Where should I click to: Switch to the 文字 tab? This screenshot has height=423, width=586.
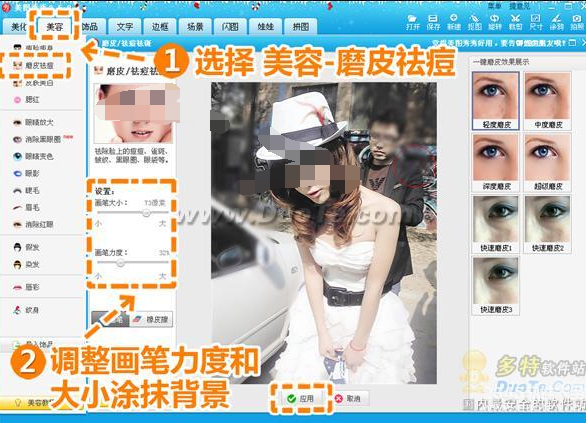[x=124, y=27]
